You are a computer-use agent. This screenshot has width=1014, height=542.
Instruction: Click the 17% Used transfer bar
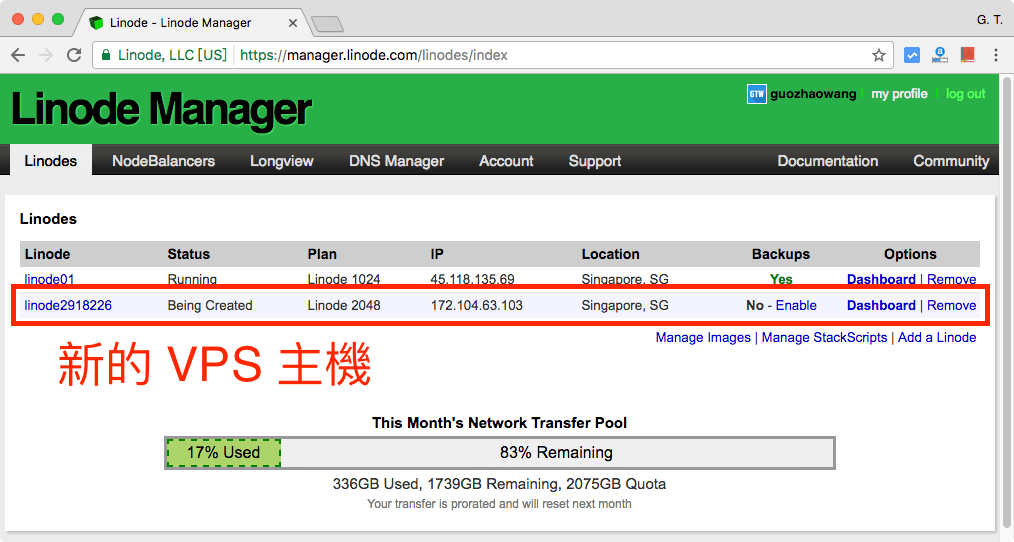223,452
